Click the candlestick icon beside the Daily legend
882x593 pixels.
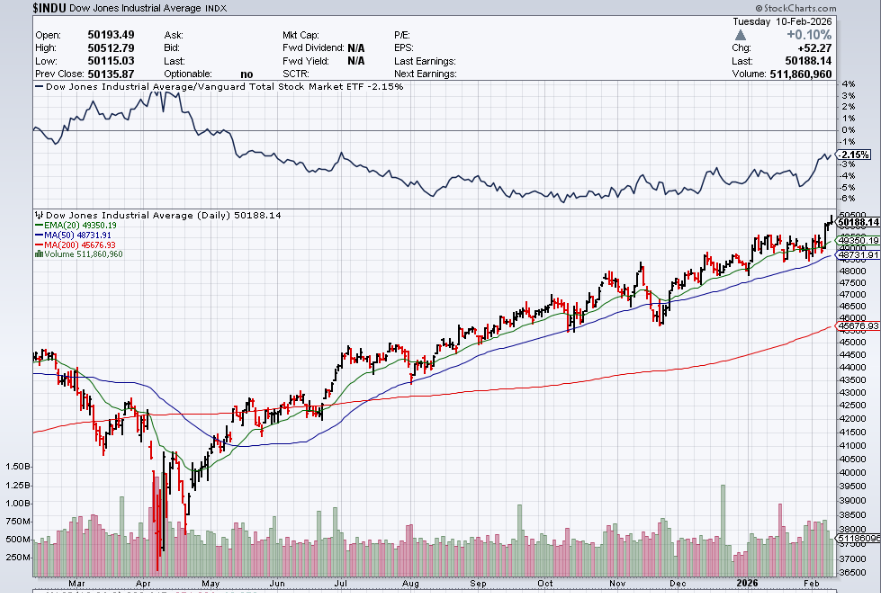pos(39,215)
